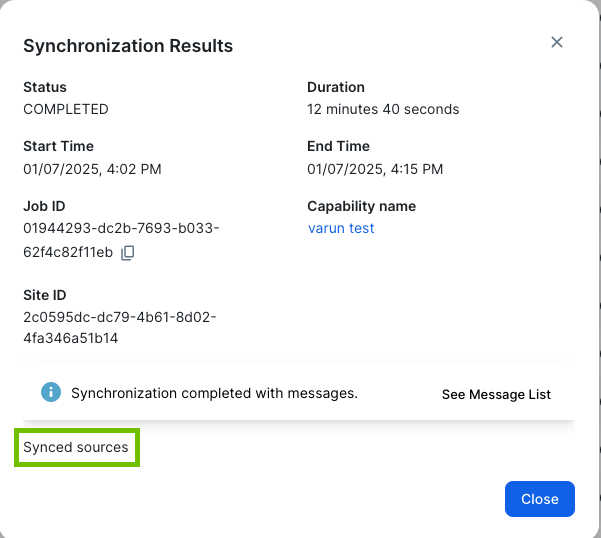Click the end time value 4:15 PM
Viewport: 601px width, 538px height.
click(375, 169)
